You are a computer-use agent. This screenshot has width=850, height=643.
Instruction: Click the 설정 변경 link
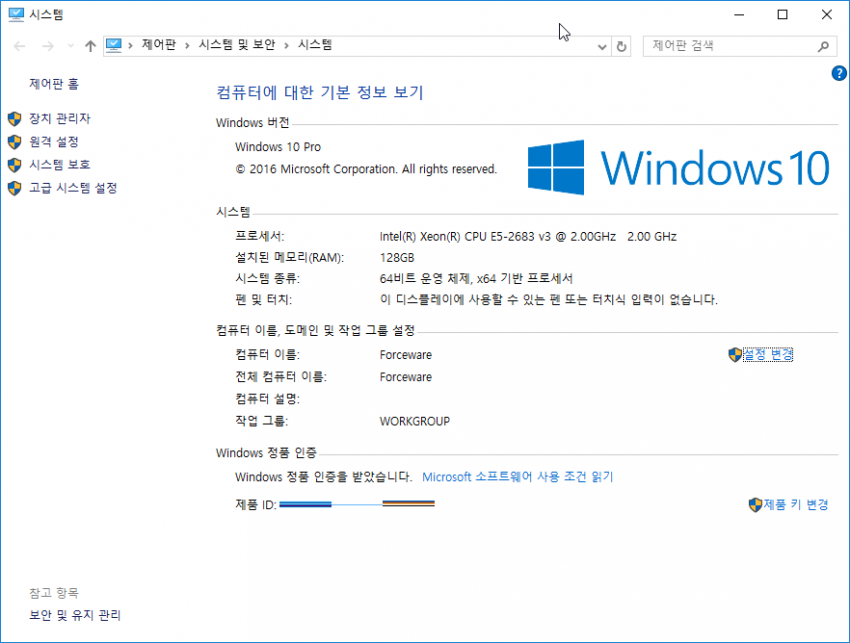pyautogui.click(x=767, y=354)
